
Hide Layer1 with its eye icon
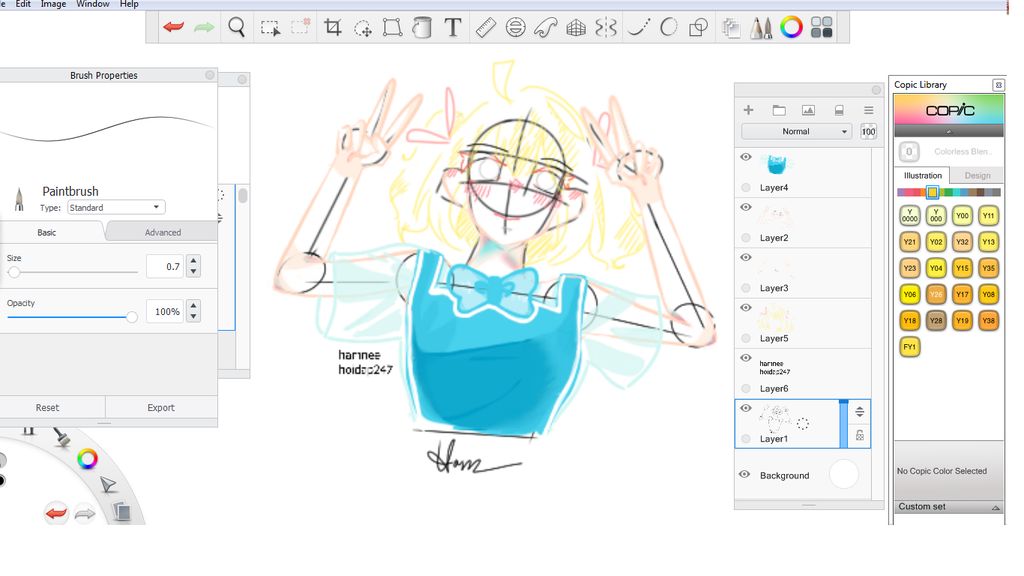[746, 408]
